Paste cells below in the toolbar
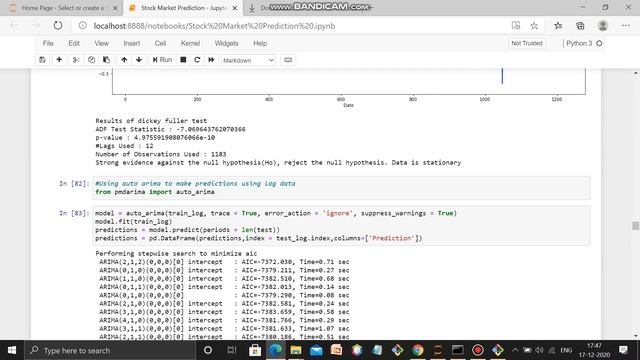Image resolution: width=640 pixels, height=360 pixels. (107, 60)
